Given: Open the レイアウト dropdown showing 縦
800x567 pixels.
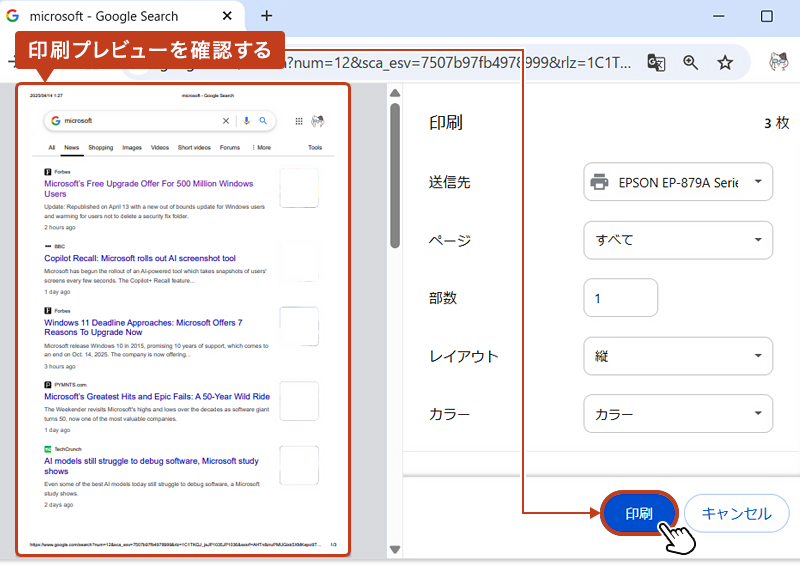Looking at the screenshot, I should (678, 356).
